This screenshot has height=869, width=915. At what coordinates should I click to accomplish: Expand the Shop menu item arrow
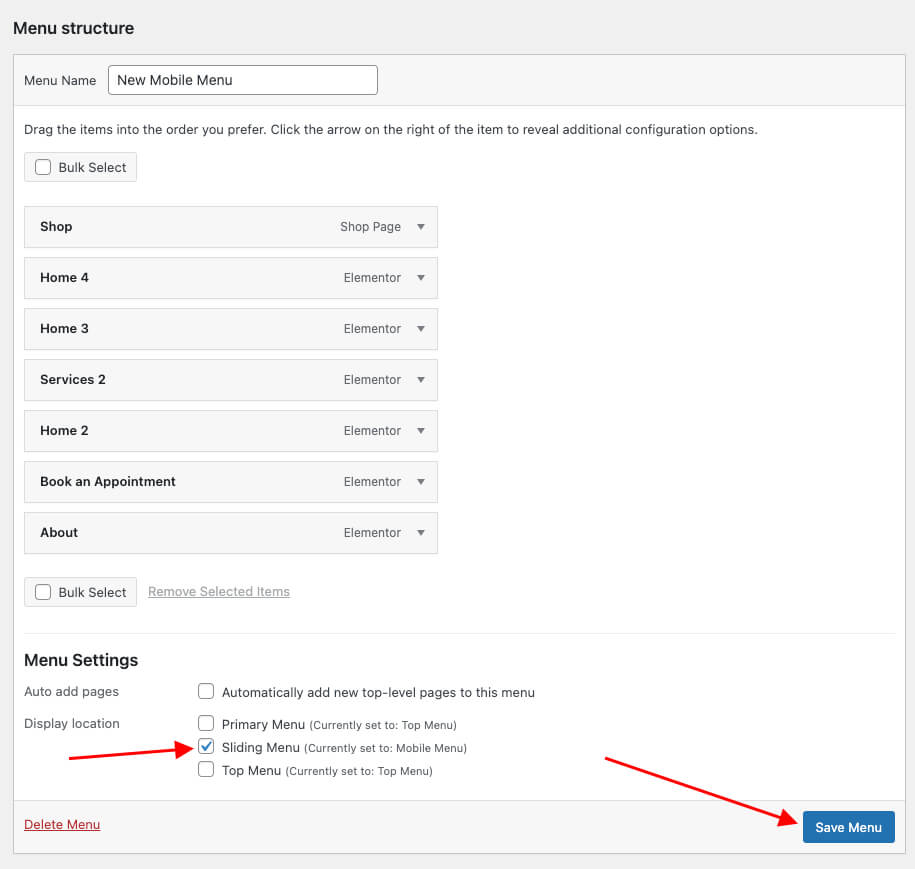pyautogui.click(x=421, y=227)
